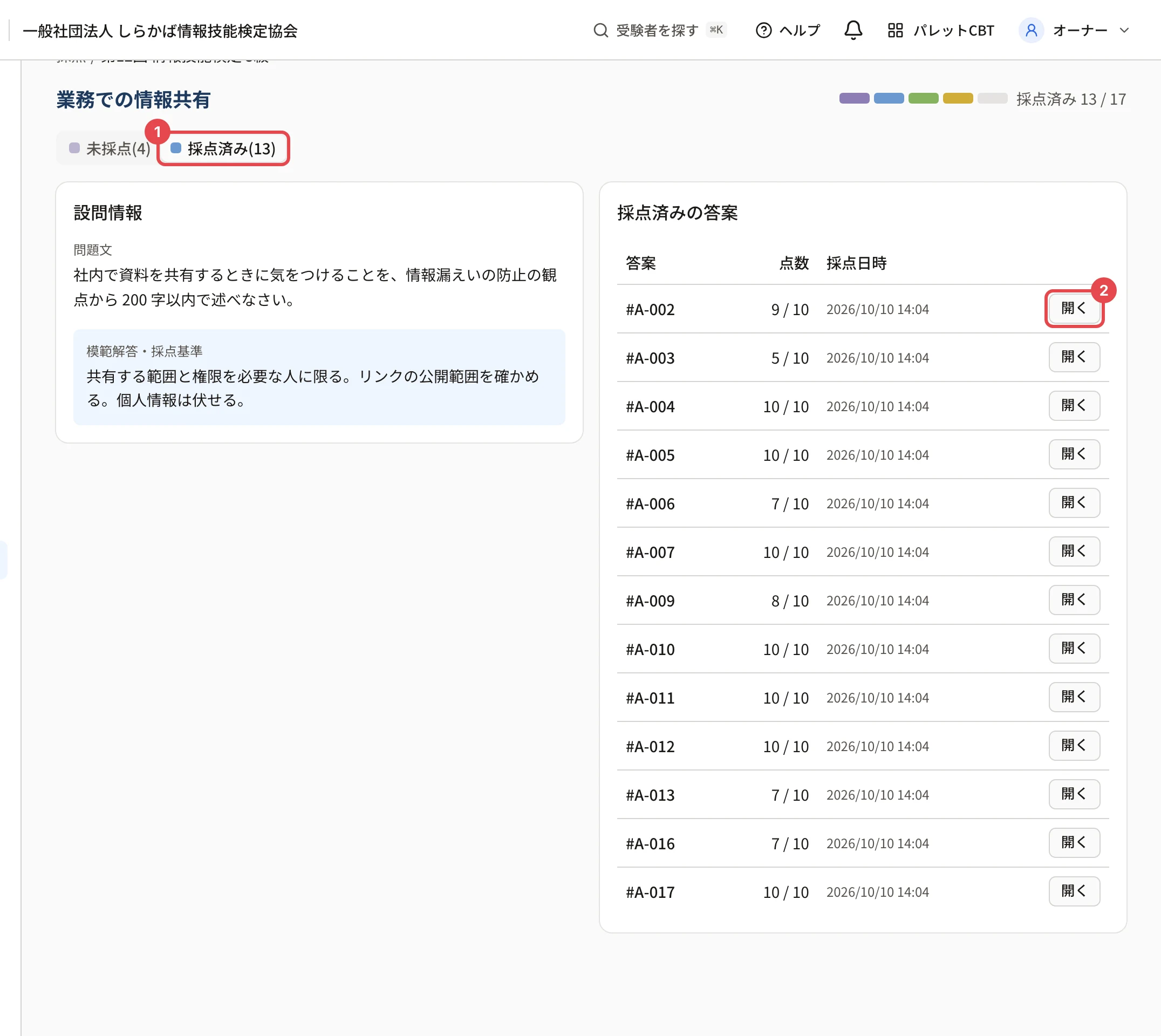This screenshot has height=1036, width=1161.
Task: Click the 採点日時 column header
Action: point(856,263)
